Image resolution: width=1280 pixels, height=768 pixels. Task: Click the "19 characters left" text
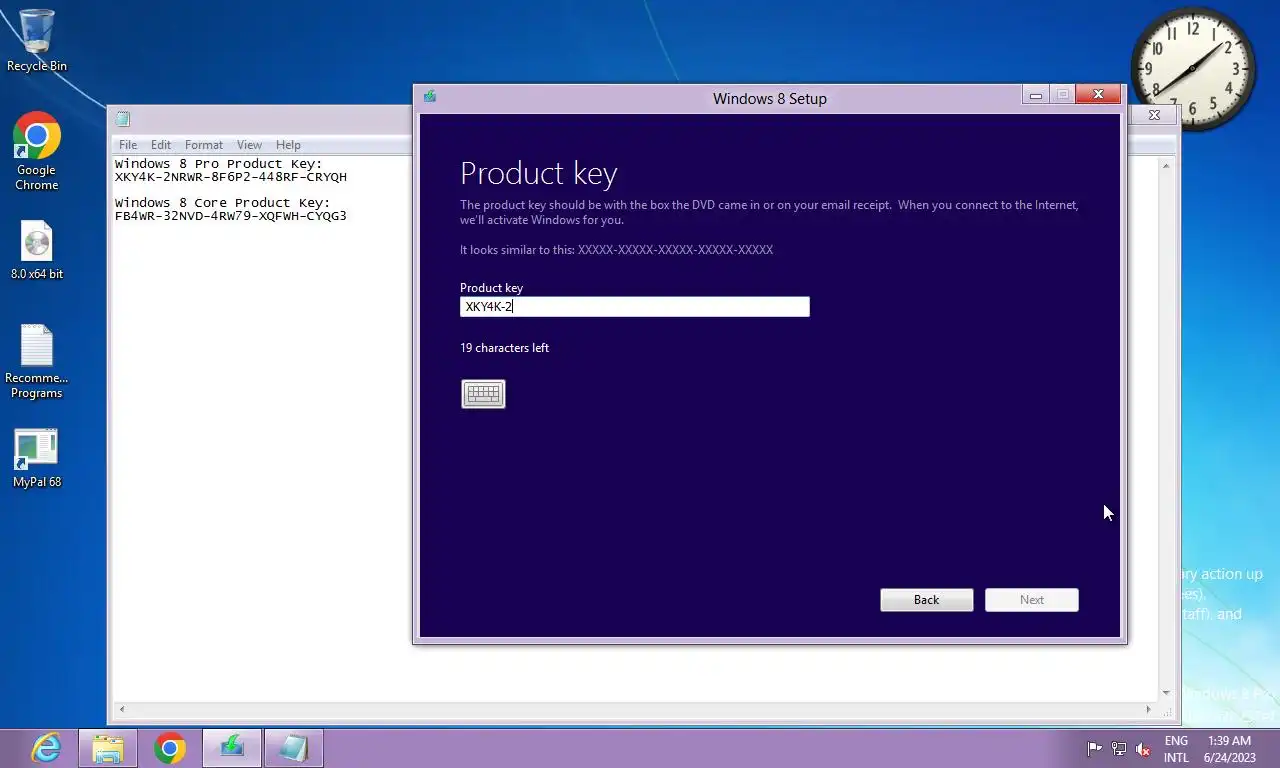pos(504,348)
